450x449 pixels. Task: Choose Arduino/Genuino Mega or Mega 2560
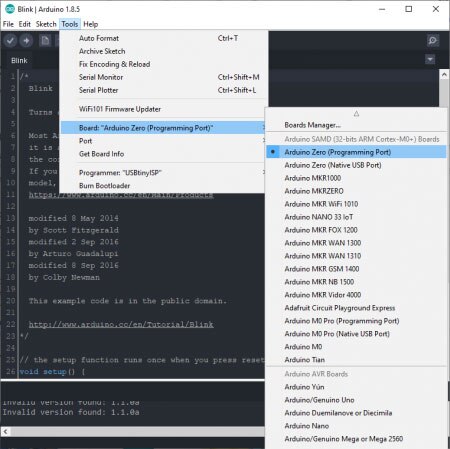[x=356, y=439]
